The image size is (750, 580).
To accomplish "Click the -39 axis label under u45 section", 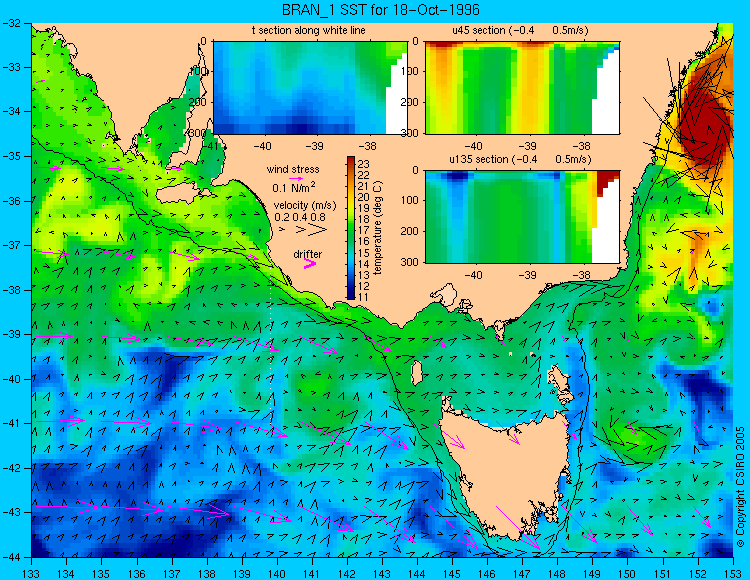I will 528,146.
